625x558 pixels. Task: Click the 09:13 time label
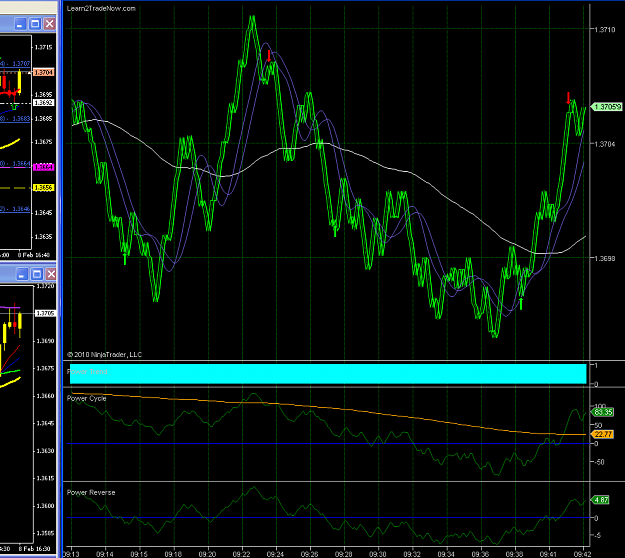(71, 554)
